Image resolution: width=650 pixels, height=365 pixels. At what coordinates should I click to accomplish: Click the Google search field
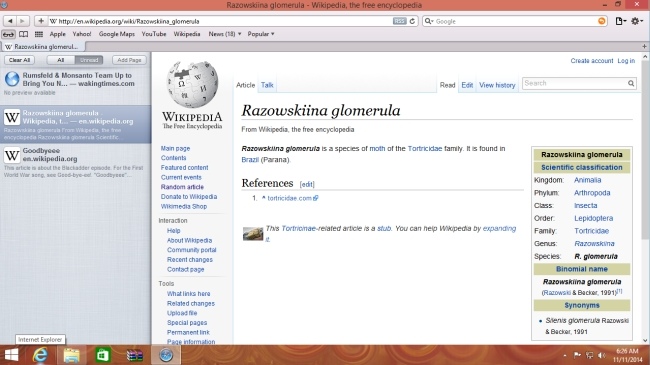(515, 21)
